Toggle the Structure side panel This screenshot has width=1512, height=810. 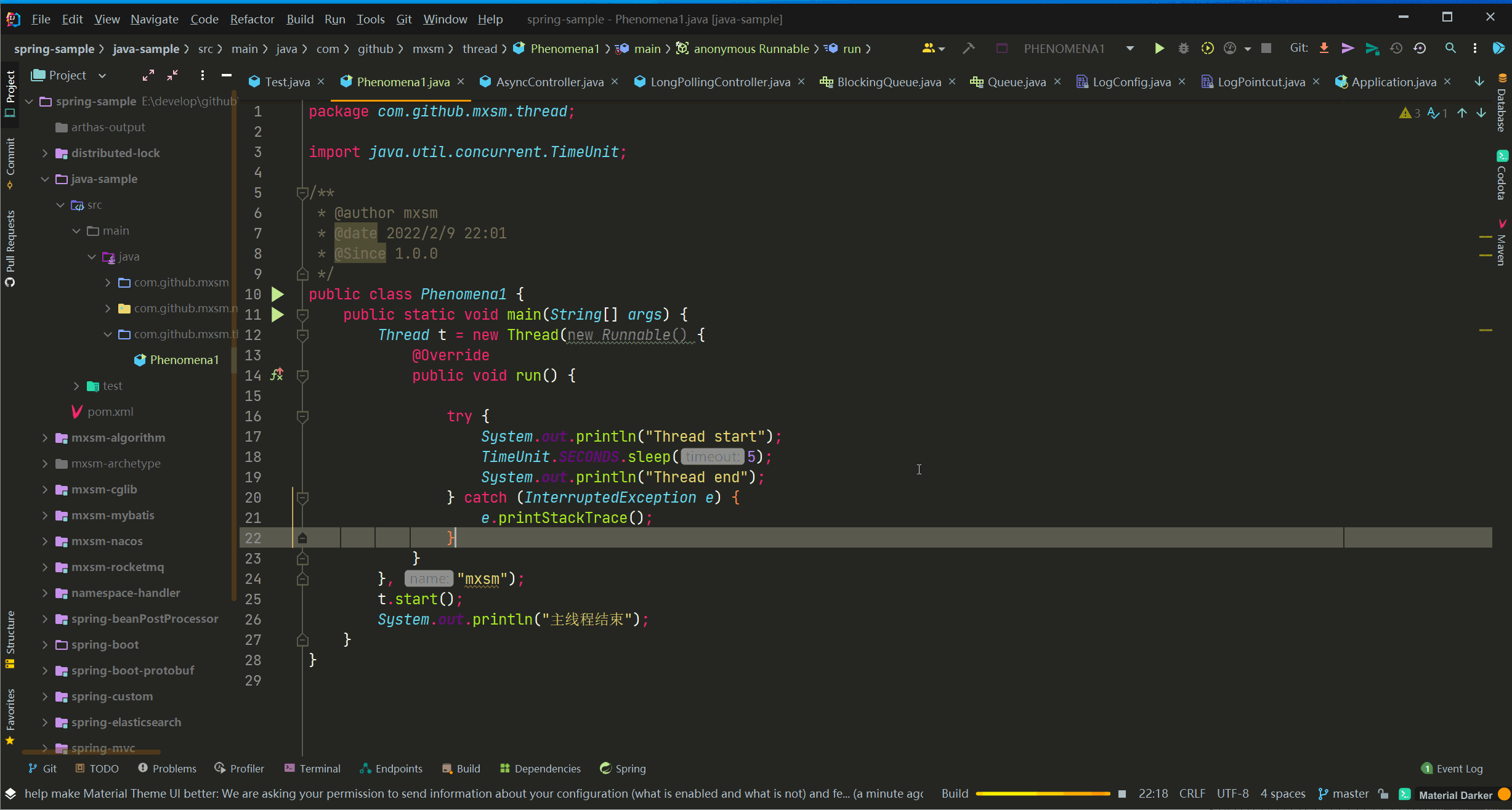tap(10, 638)
